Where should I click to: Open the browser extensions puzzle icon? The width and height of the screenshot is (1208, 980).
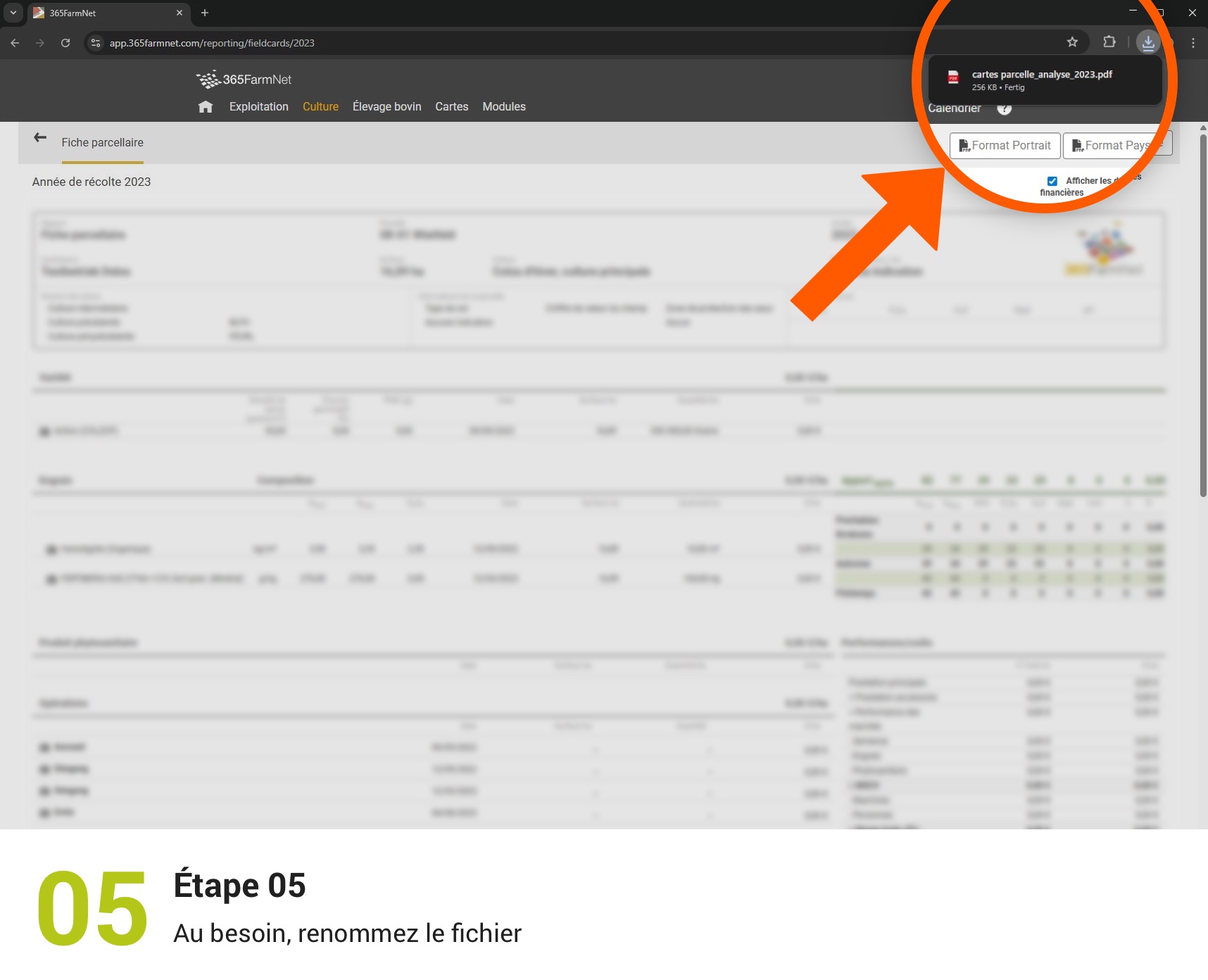click(1109, 42)
